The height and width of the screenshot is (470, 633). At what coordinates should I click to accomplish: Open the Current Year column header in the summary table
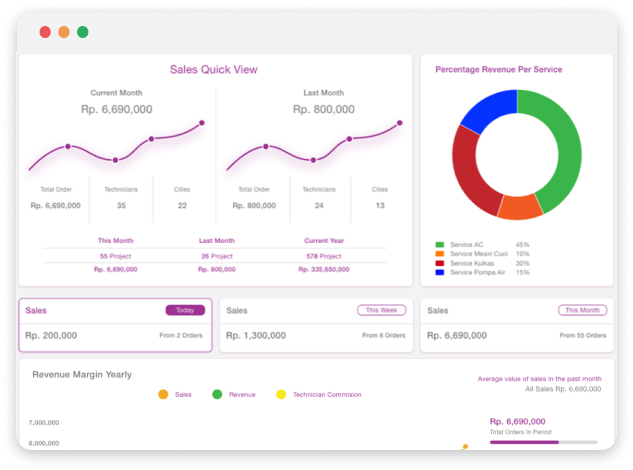pyautogui.click(x=323, y=241)
